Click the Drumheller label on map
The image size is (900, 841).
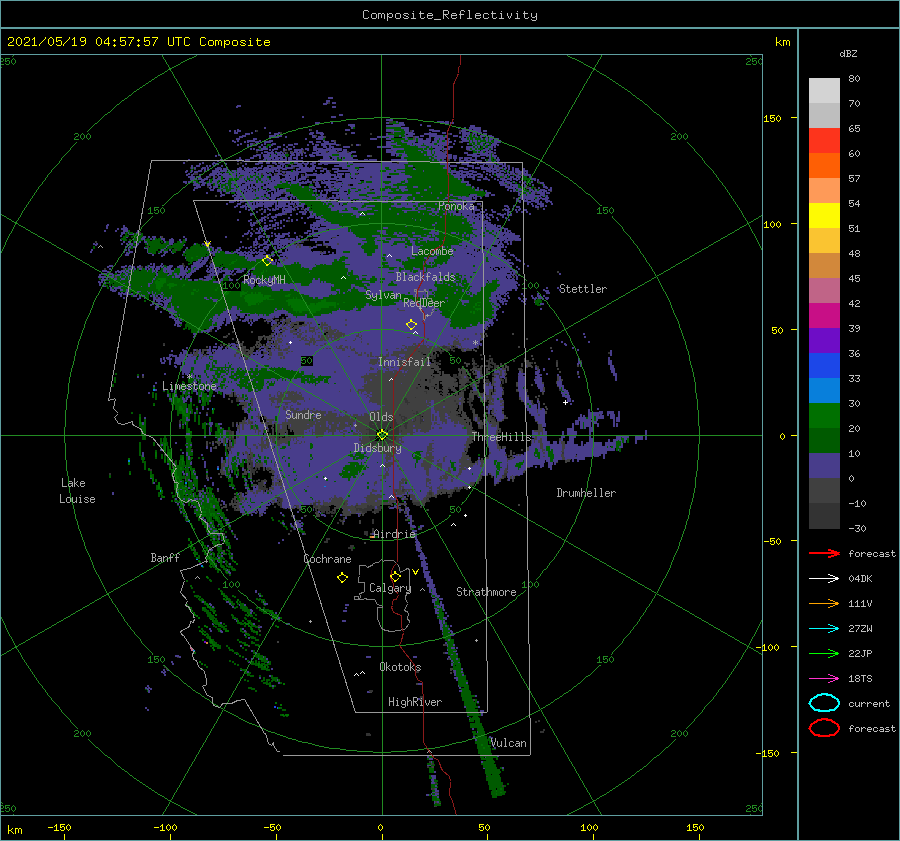586,493
